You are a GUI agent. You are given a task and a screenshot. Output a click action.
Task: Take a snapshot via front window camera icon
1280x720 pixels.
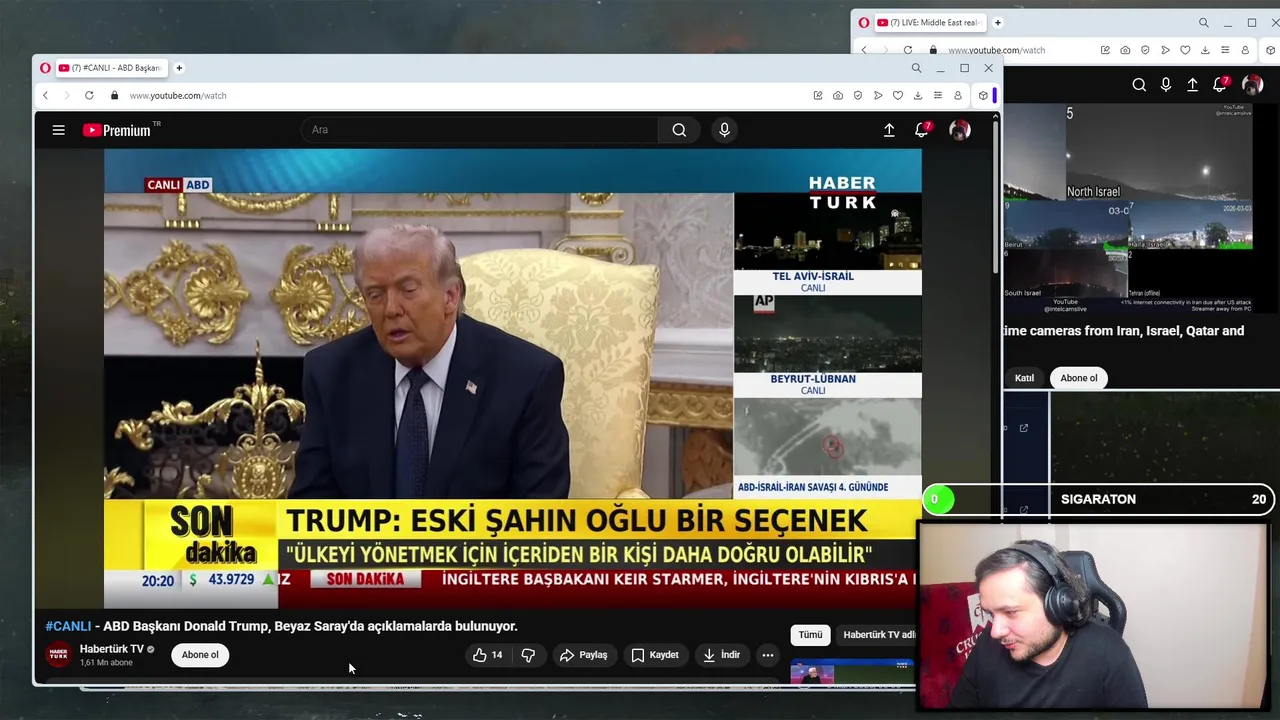point(838,96)
